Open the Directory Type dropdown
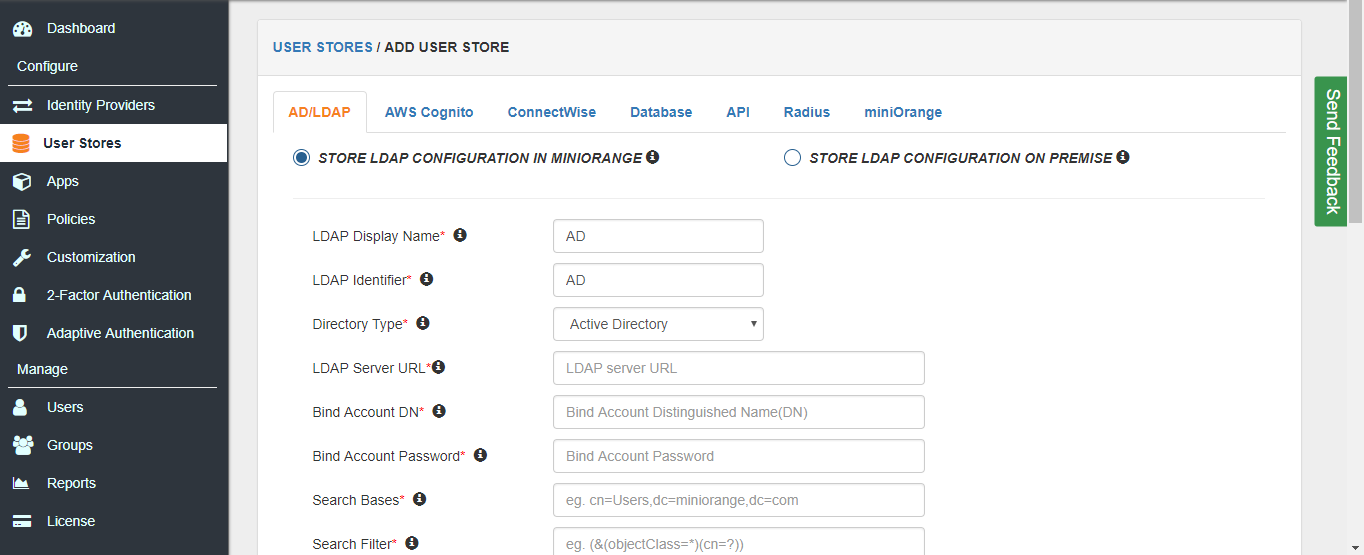This screenshot has width=1364, height=555. (x=658, y=324)
